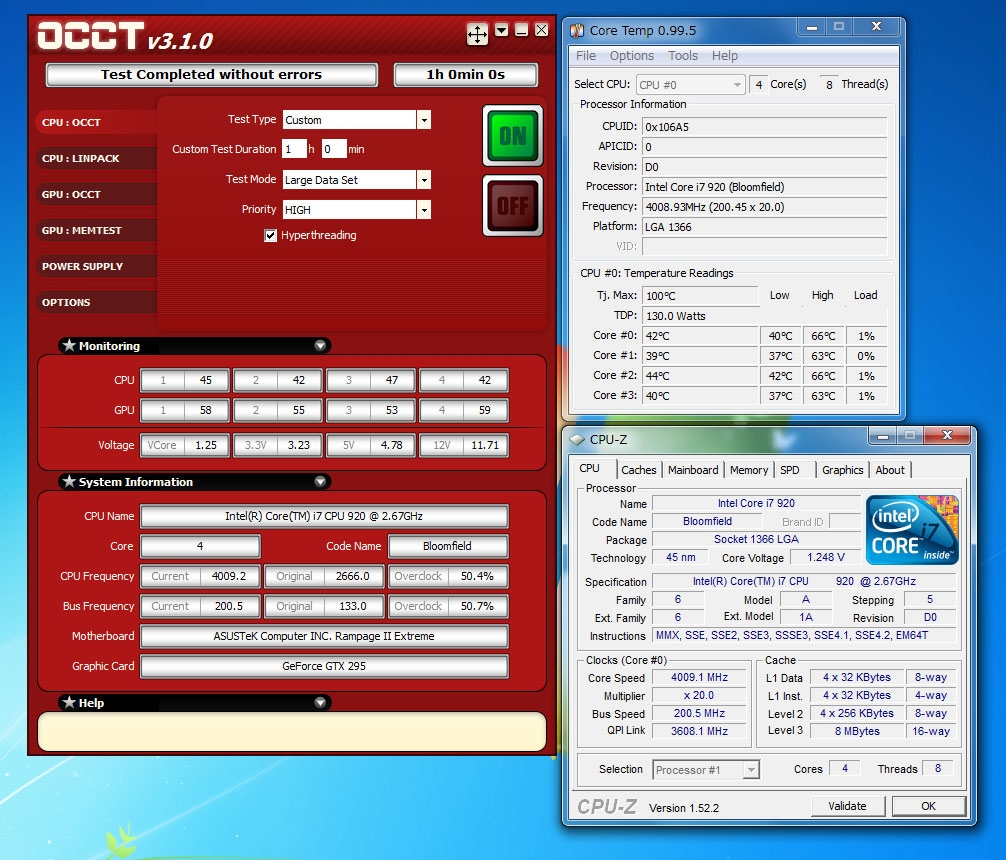Image resolution: width=1006 pixels, height=860 pixels.
Task: Click the Custom Test Duration minutes field
Action: (x=334, y=149)
